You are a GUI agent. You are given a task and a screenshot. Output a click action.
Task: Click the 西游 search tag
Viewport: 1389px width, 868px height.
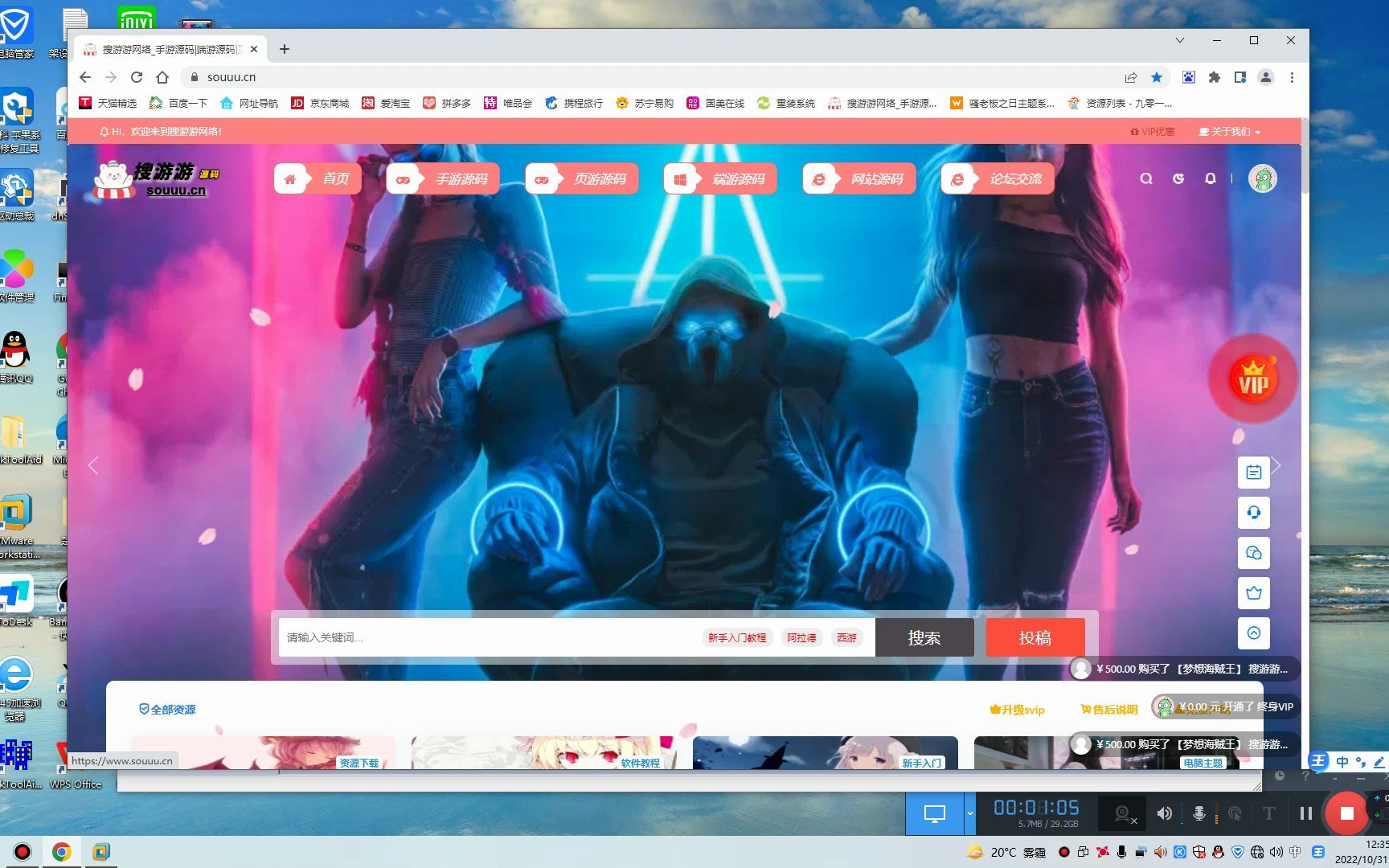click(x=846, y=637)
